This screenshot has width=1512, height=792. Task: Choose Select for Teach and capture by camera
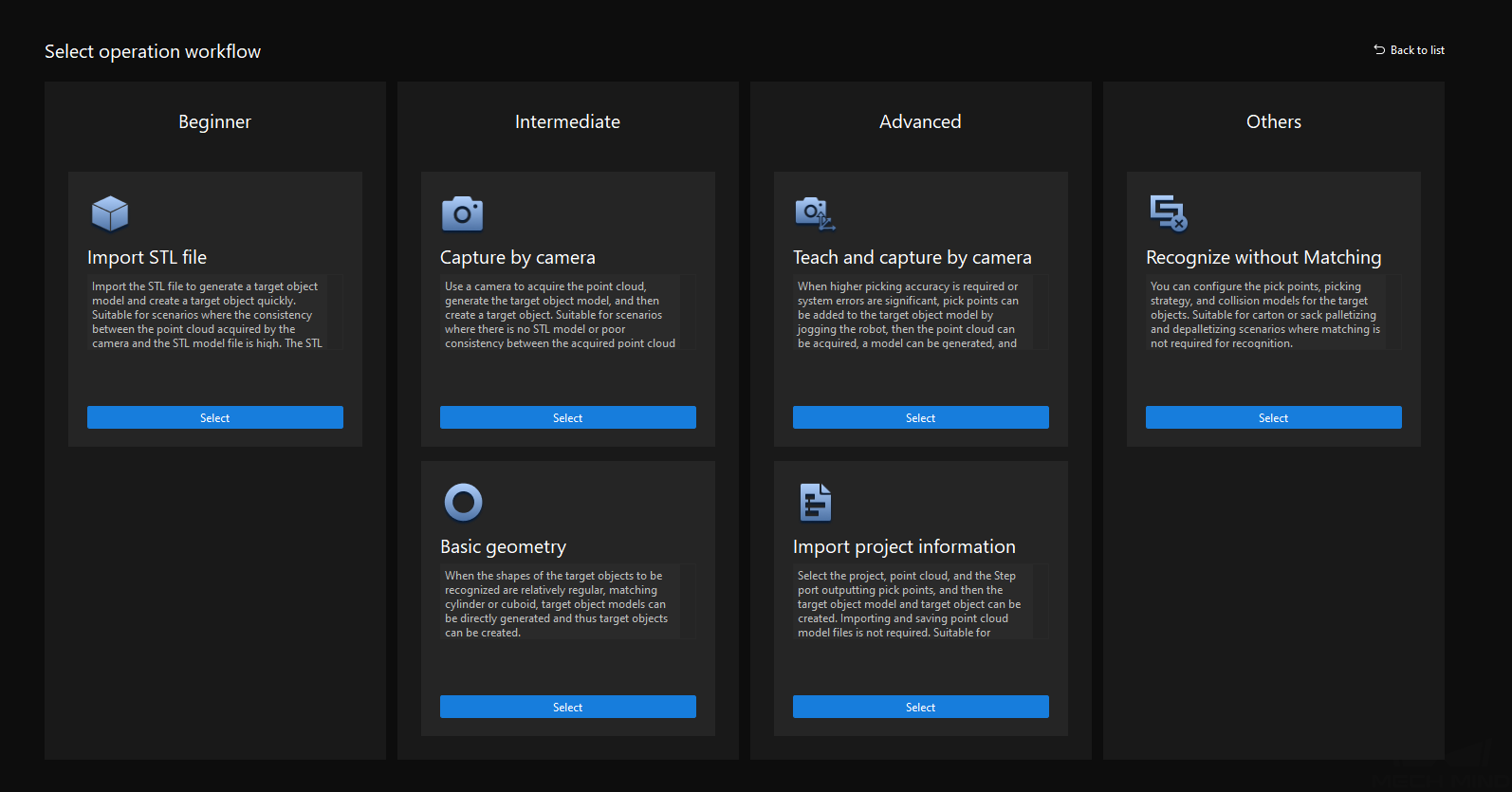point(920,417)
